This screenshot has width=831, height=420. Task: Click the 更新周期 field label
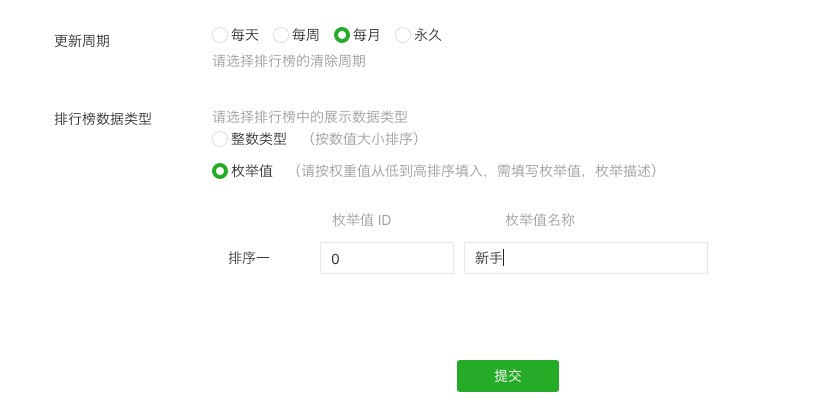tap(82, 41)
